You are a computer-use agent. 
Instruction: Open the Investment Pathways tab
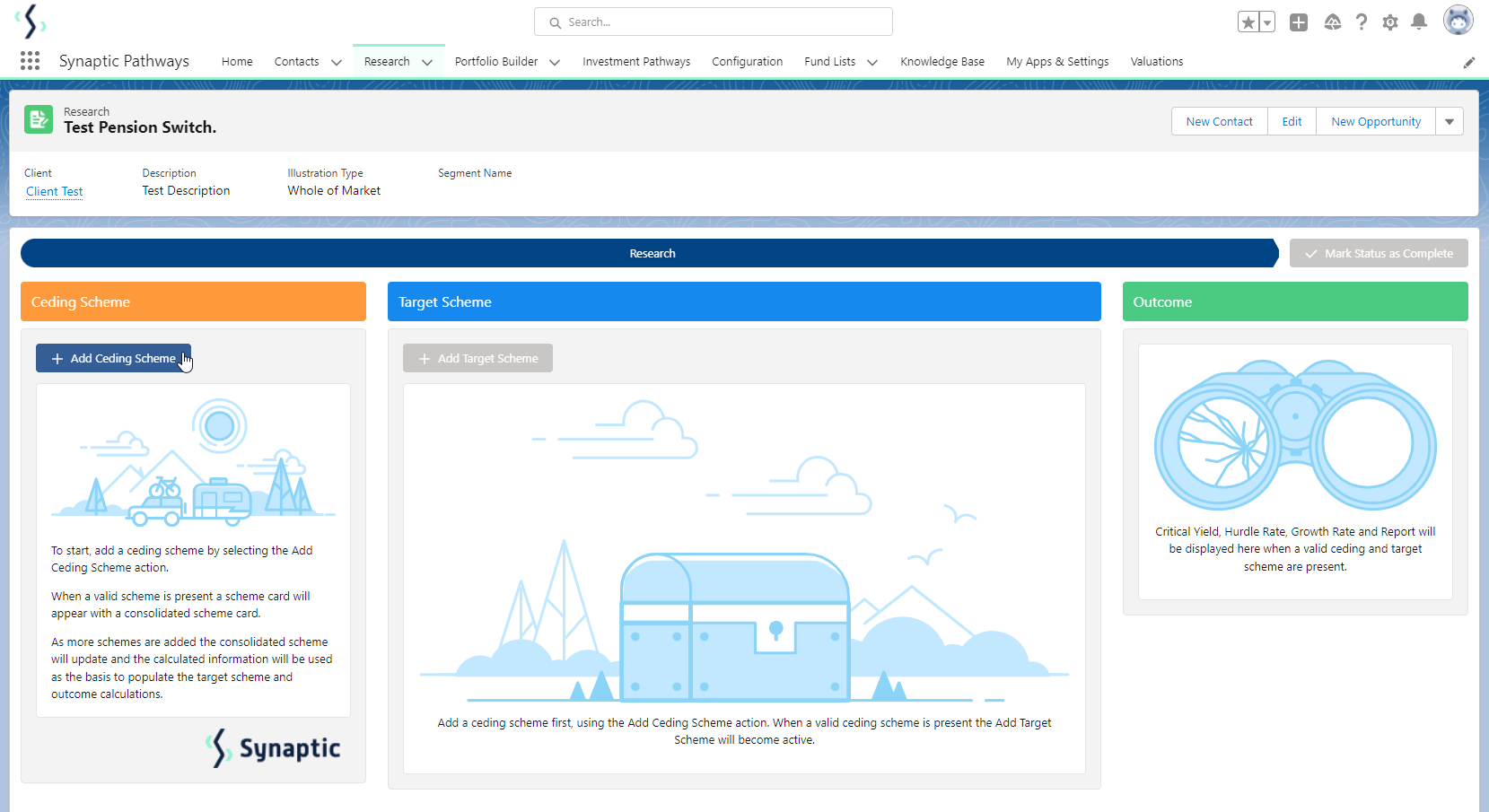[636, 62]
